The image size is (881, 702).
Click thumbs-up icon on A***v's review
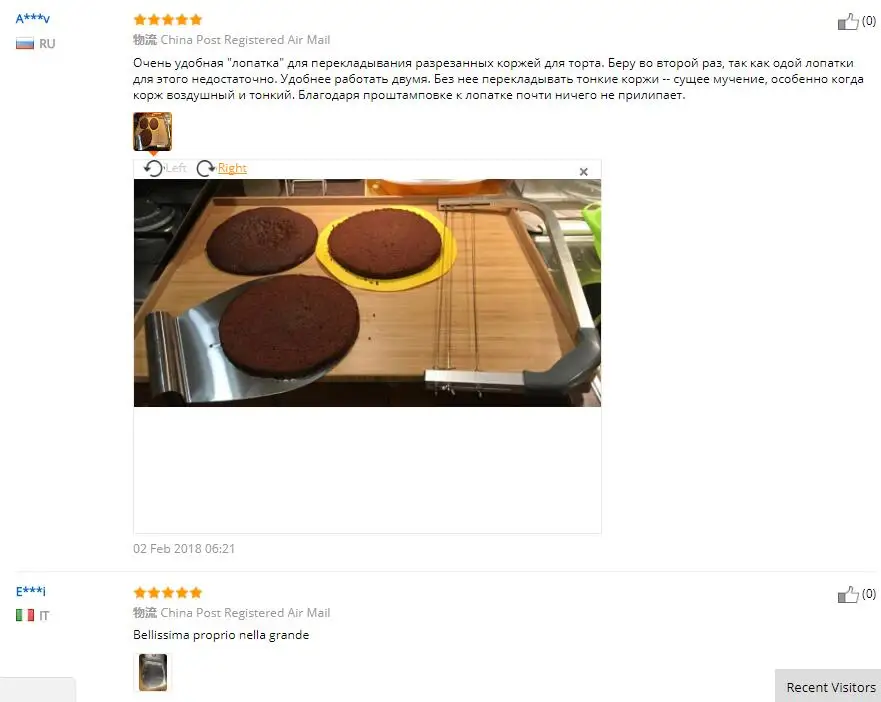coord(848,22)
